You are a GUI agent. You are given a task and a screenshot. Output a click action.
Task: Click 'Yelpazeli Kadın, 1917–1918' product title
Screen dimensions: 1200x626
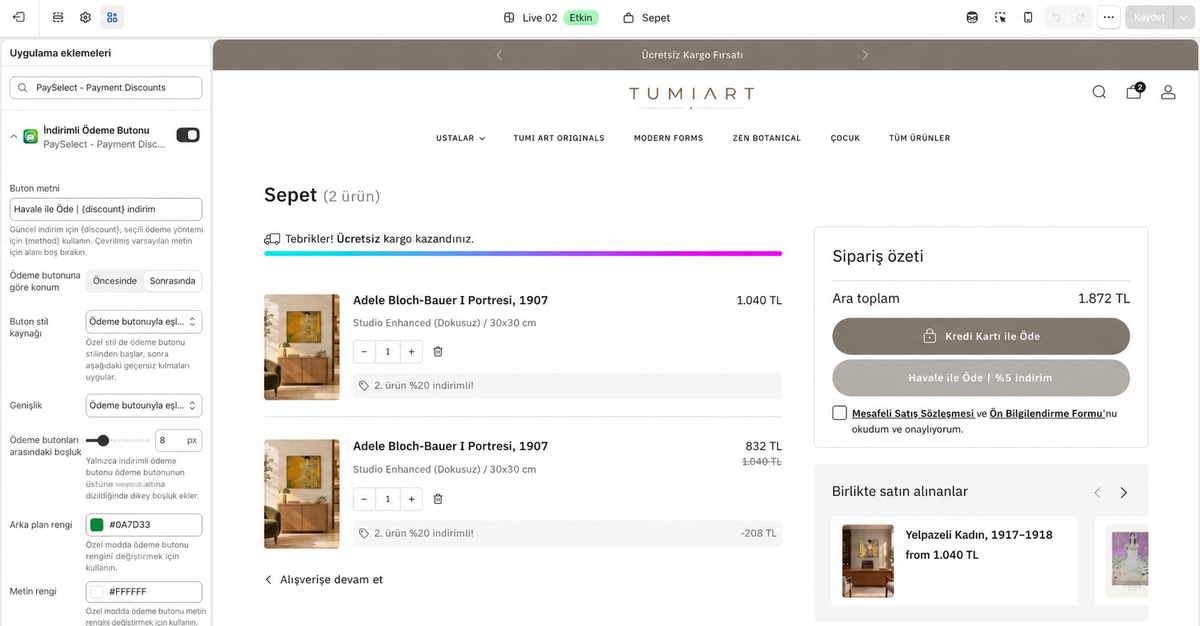[x=979, y=535]
